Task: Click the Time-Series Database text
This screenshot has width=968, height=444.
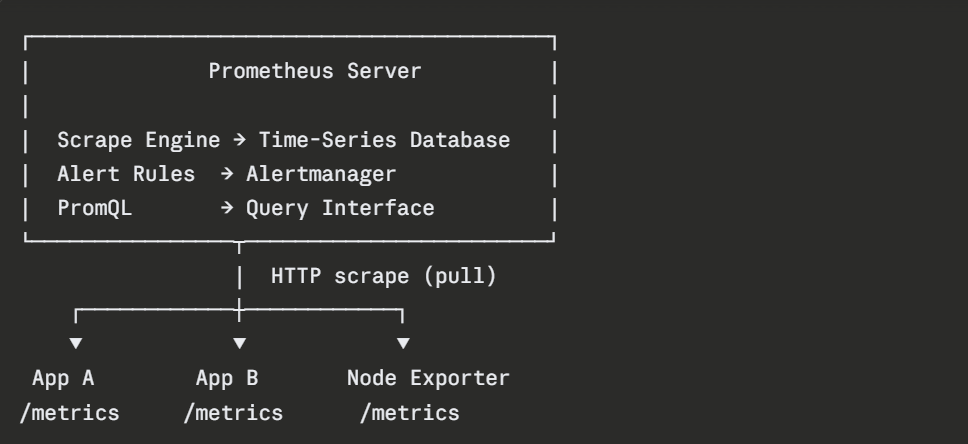Action: tap(385, 141)
